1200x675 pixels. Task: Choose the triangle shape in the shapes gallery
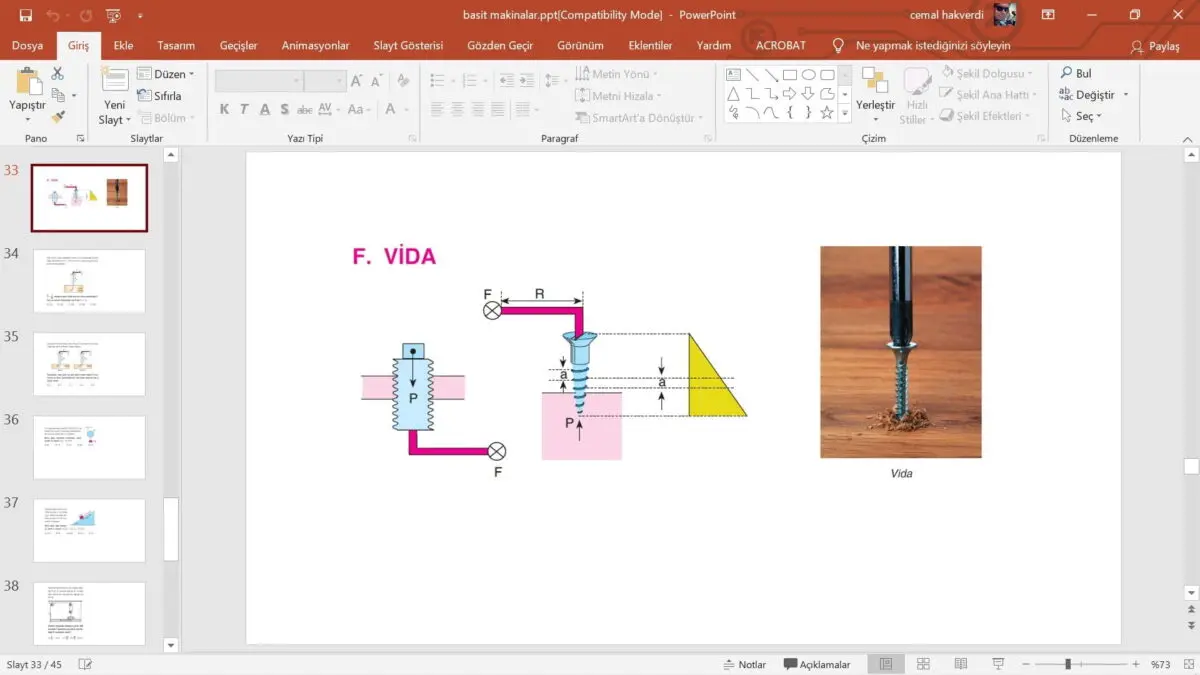(x=733, y=93)
